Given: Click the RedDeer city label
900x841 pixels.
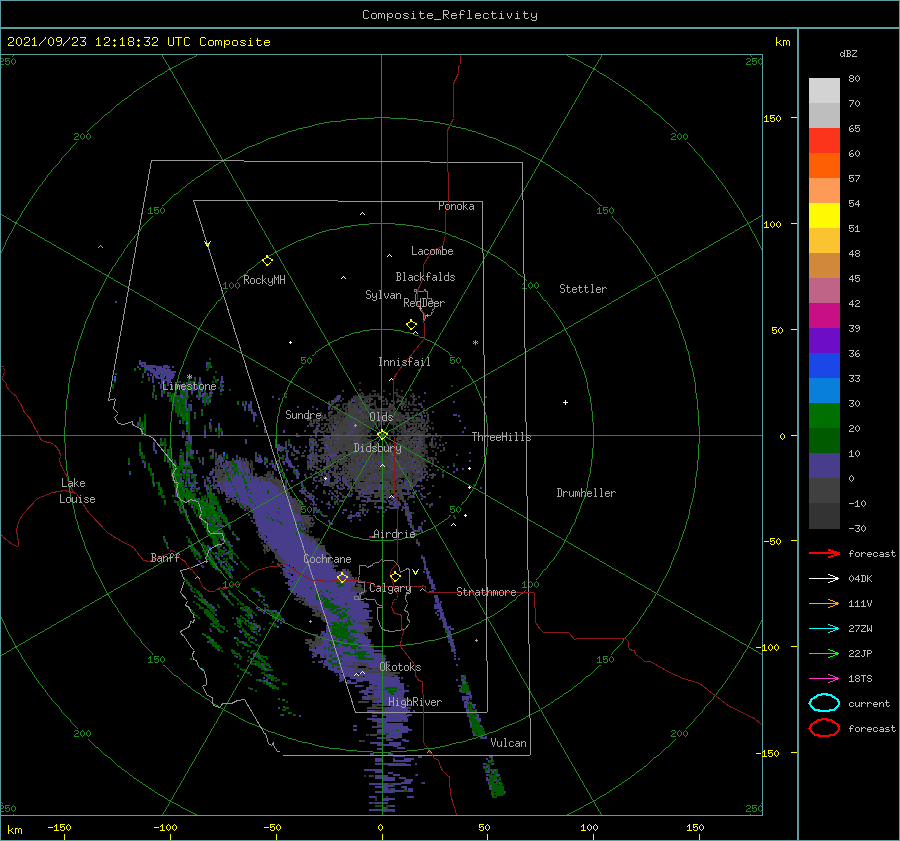Looking at the screenshot, I should click(424, 303).
